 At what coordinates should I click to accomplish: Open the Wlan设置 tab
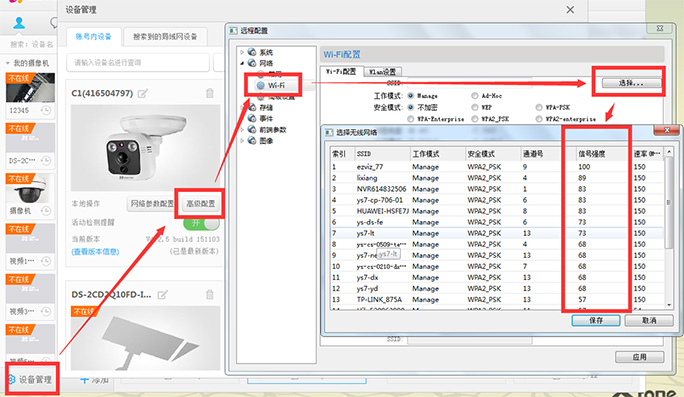383,72
